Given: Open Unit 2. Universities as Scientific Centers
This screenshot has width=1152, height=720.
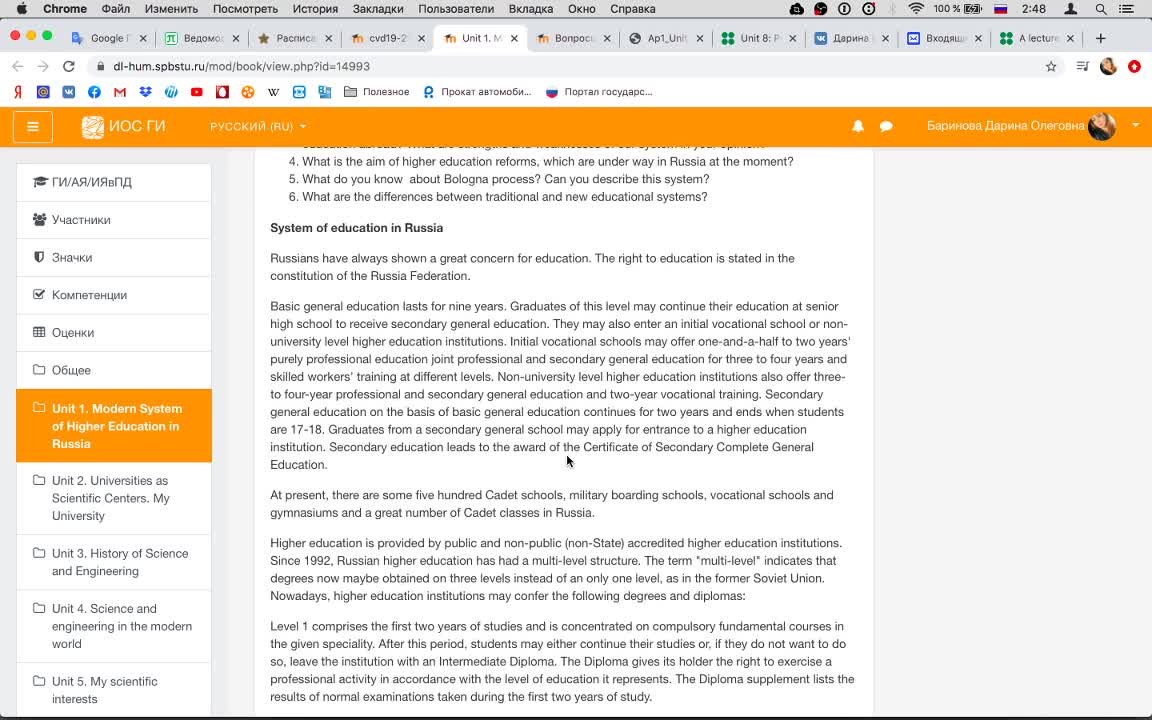Looking at the screenshot, I should pos(114,498).
